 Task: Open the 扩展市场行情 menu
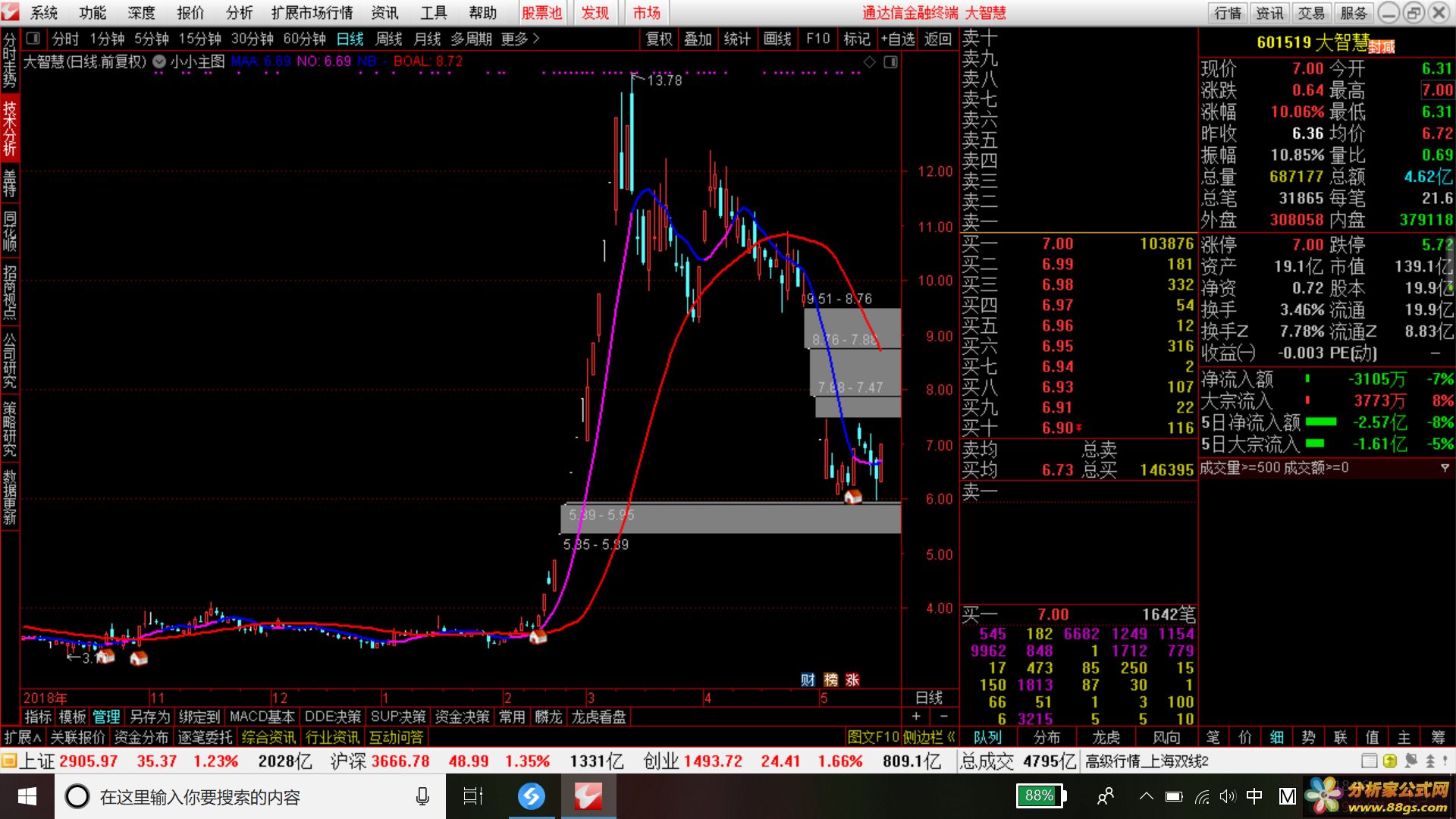312,12
